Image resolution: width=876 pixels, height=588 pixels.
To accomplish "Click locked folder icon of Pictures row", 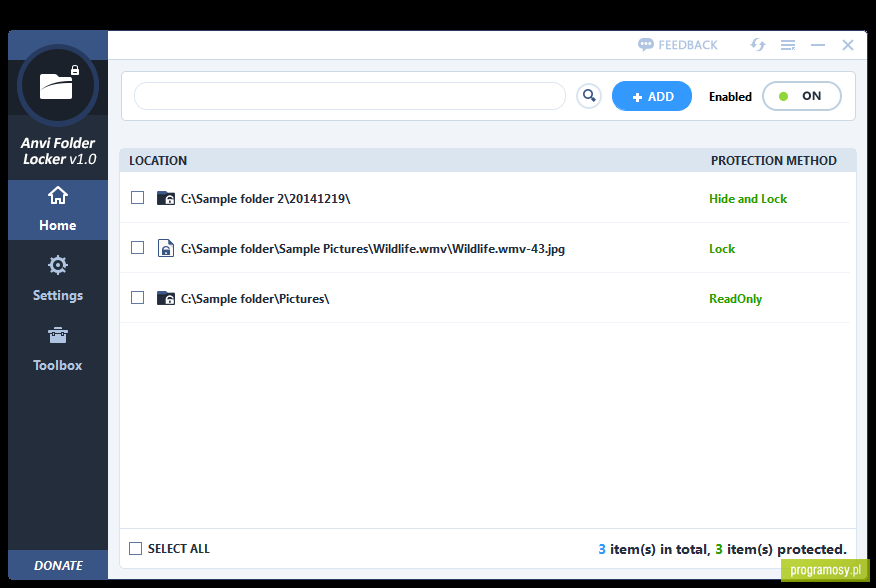I will click(165, 298).
